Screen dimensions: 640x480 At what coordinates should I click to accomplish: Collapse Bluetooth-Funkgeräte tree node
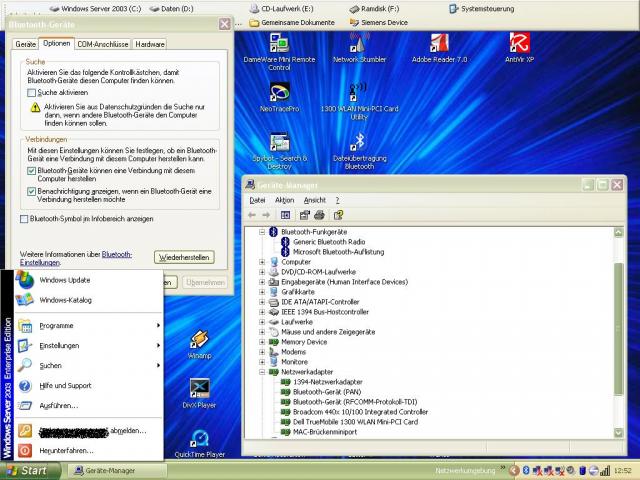coord(262,232)
